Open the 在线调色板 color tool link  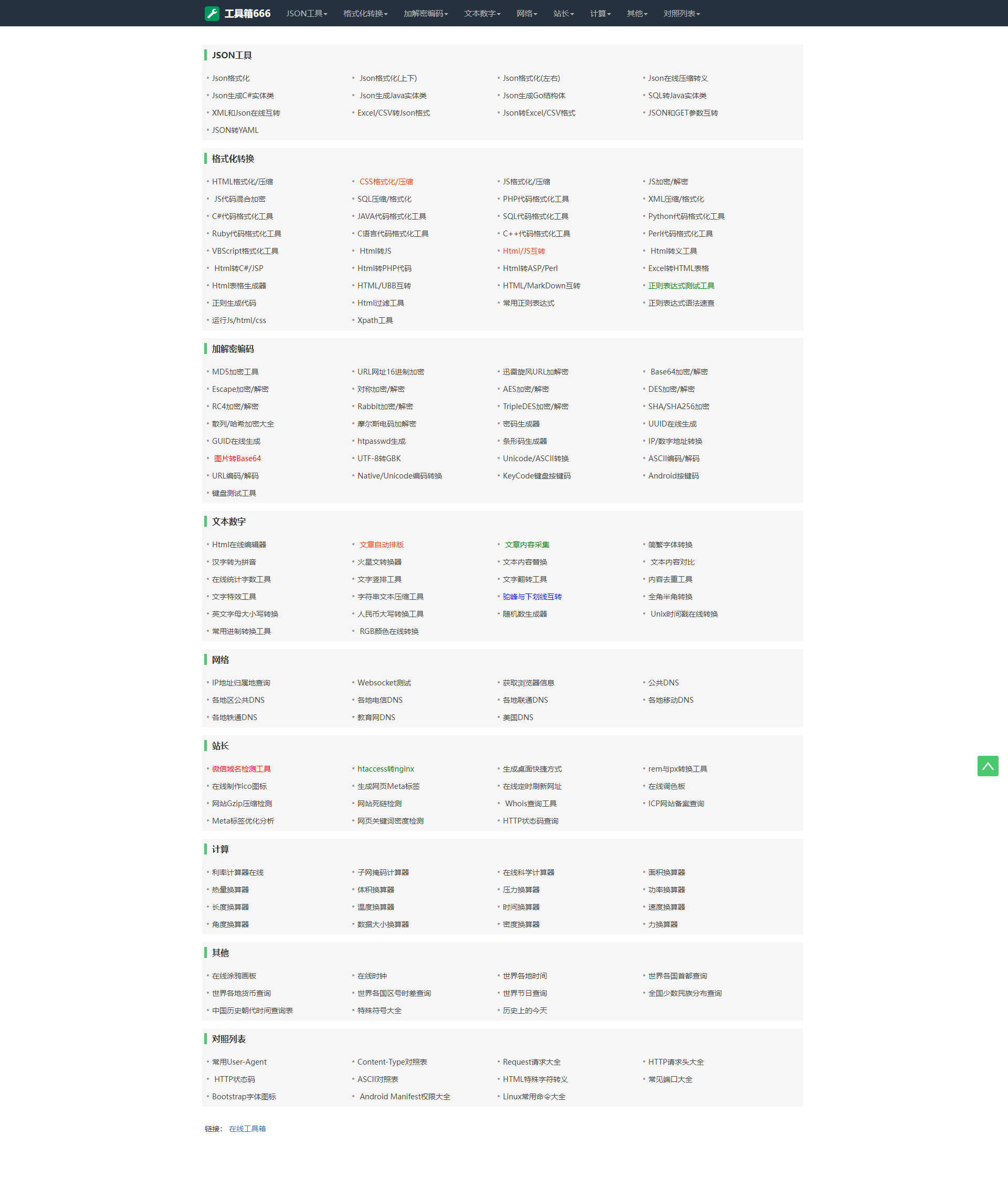coord(666,786)
